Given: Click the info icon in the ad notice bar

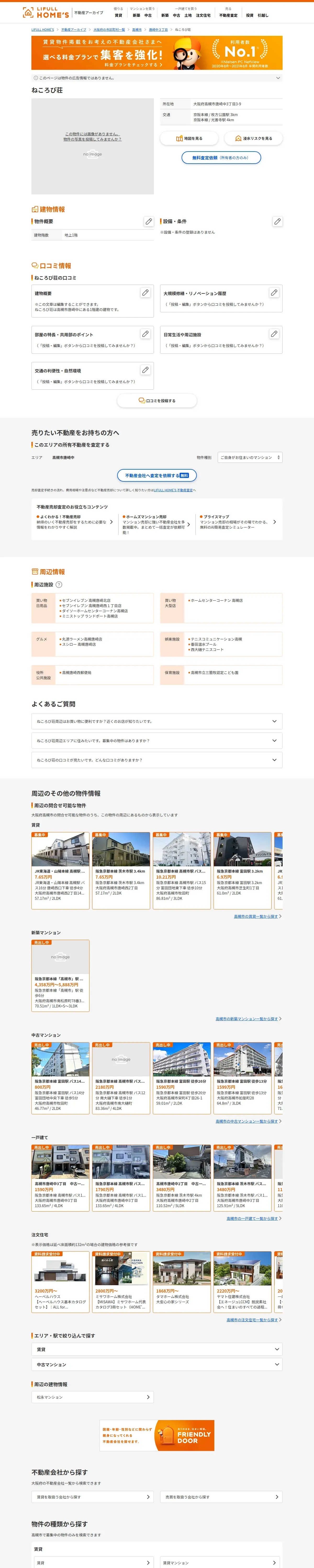Looking at the screenshot, I should pos(35,78).
